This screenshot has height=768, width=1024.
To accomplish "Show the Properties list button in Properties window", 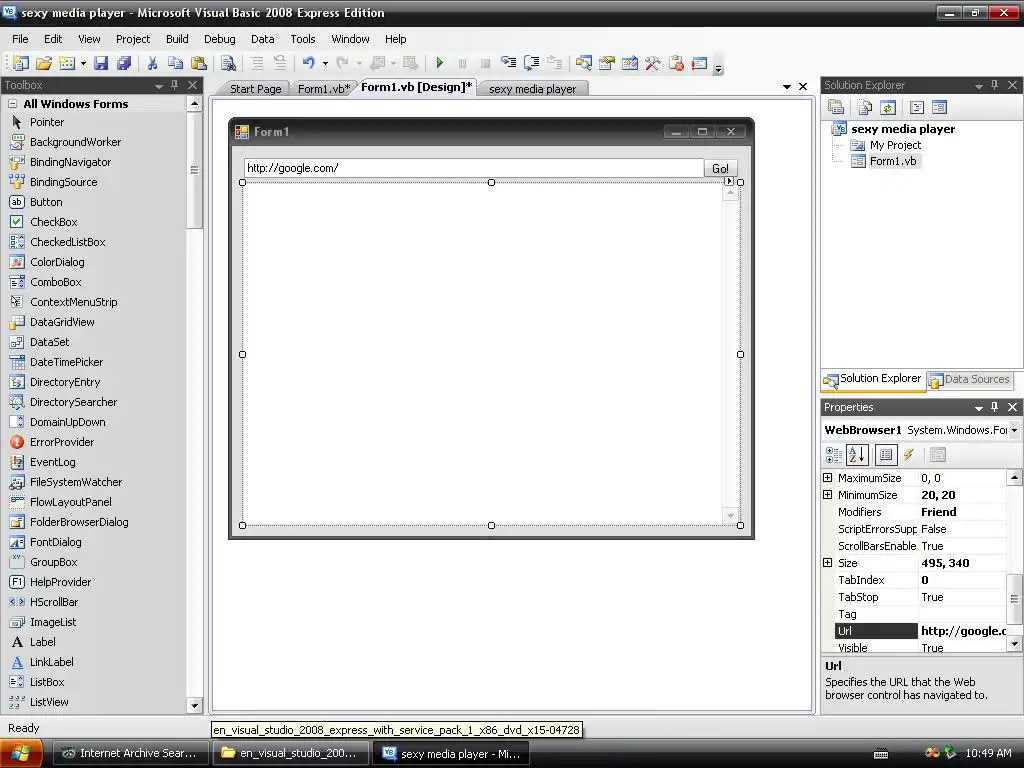I will tap(886, 455).
